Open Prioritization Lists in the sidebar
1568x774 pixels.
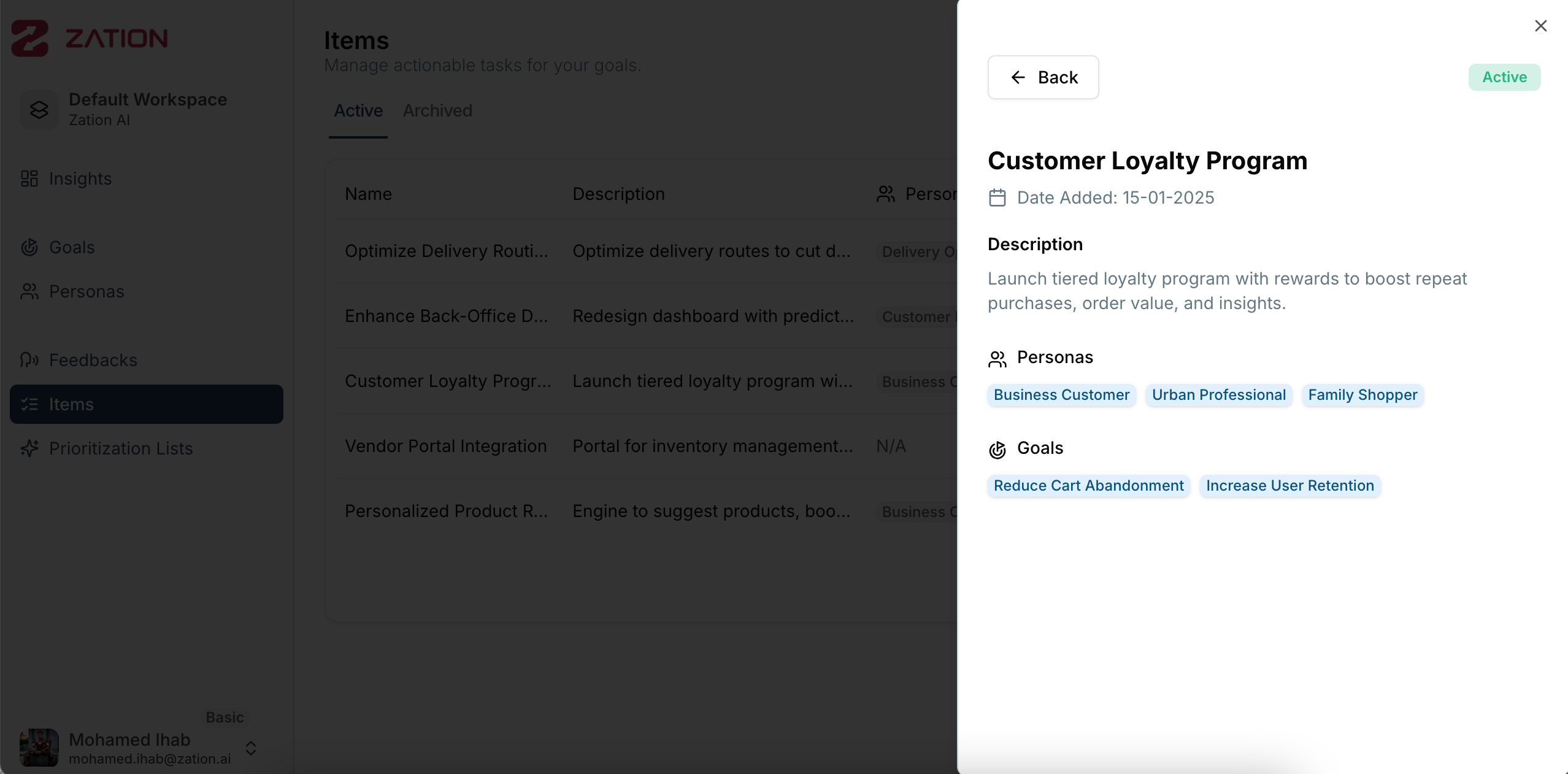(147, 448)
